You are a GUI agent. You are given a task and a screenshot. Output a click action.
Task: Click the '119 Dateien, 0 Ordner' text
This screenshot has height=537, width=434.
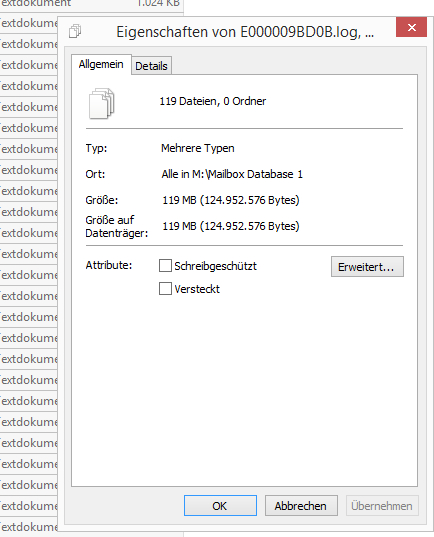click(212, 101)
